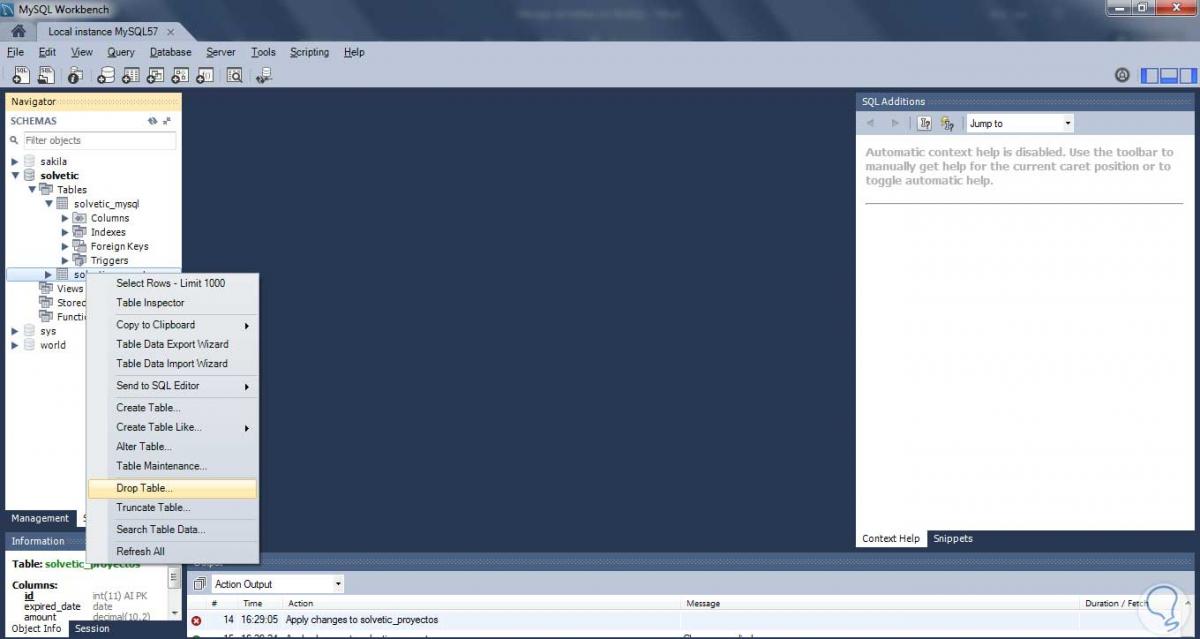Choose Truncate Table from context menu
1200x639 pixels.
click(x=172, y=508)
